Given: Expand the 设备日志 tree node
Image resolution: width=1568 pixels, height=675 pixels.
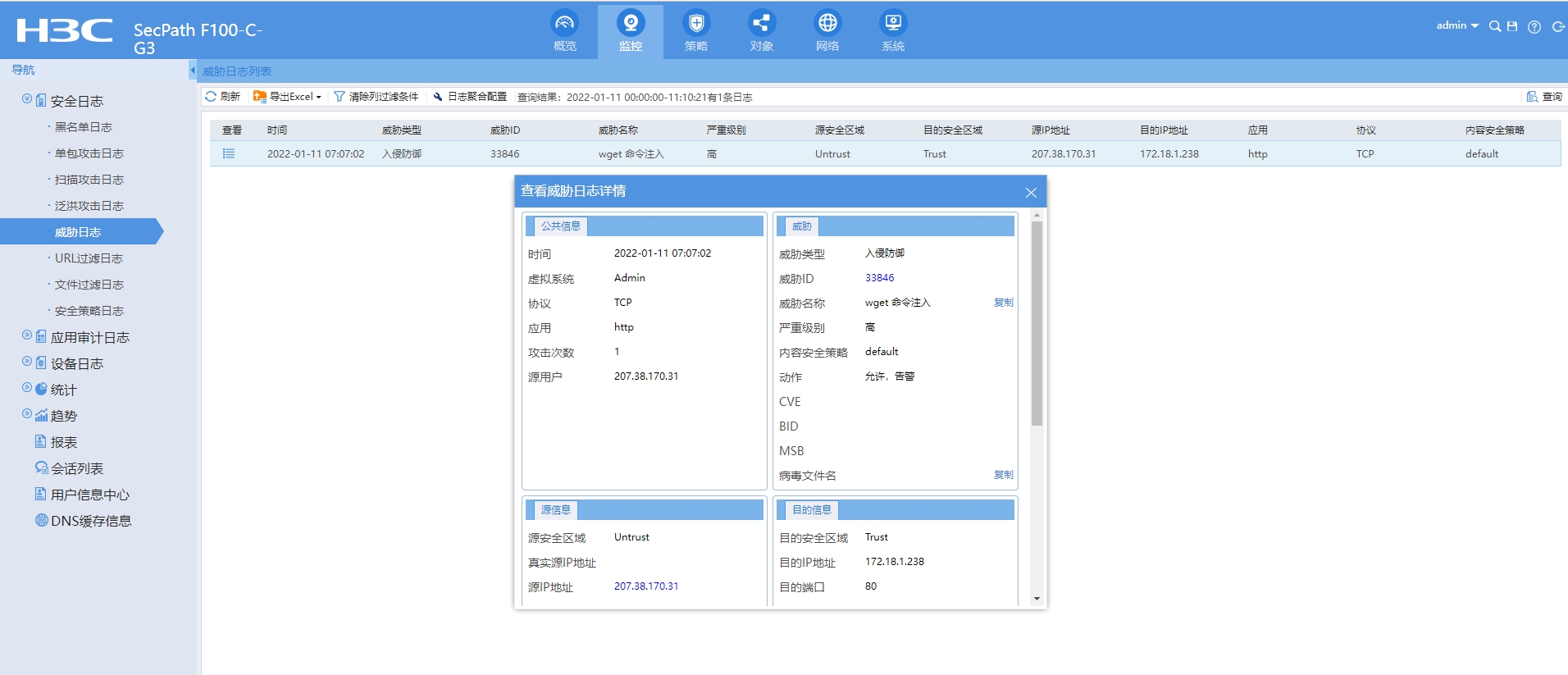Looking at the screenshot, I should pos(27,362).
